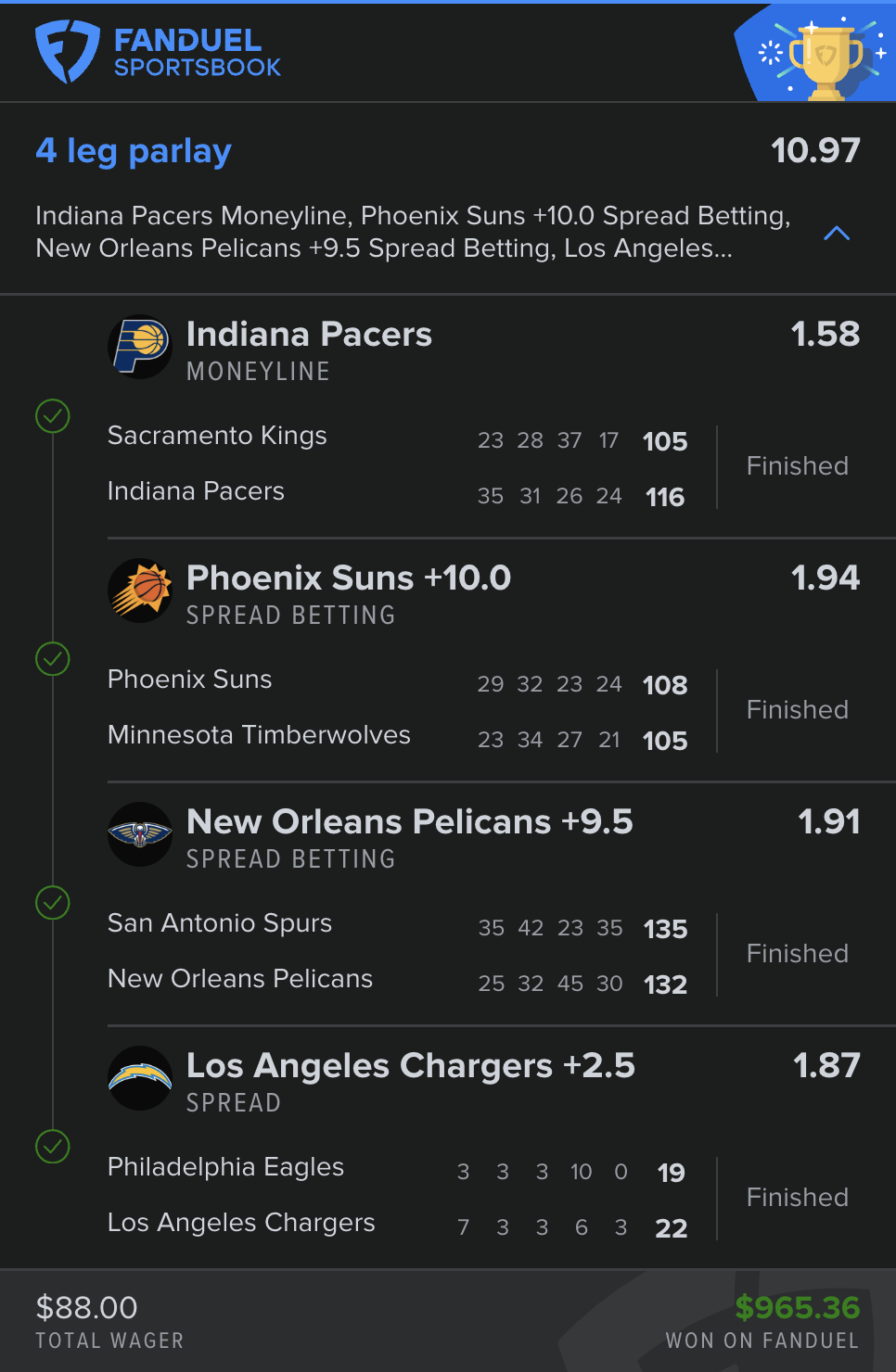This screenshot has width=896, height=1372.
Task: Click green checkmark beside Pelicans spread leg
Action: [x=53, y=903]
